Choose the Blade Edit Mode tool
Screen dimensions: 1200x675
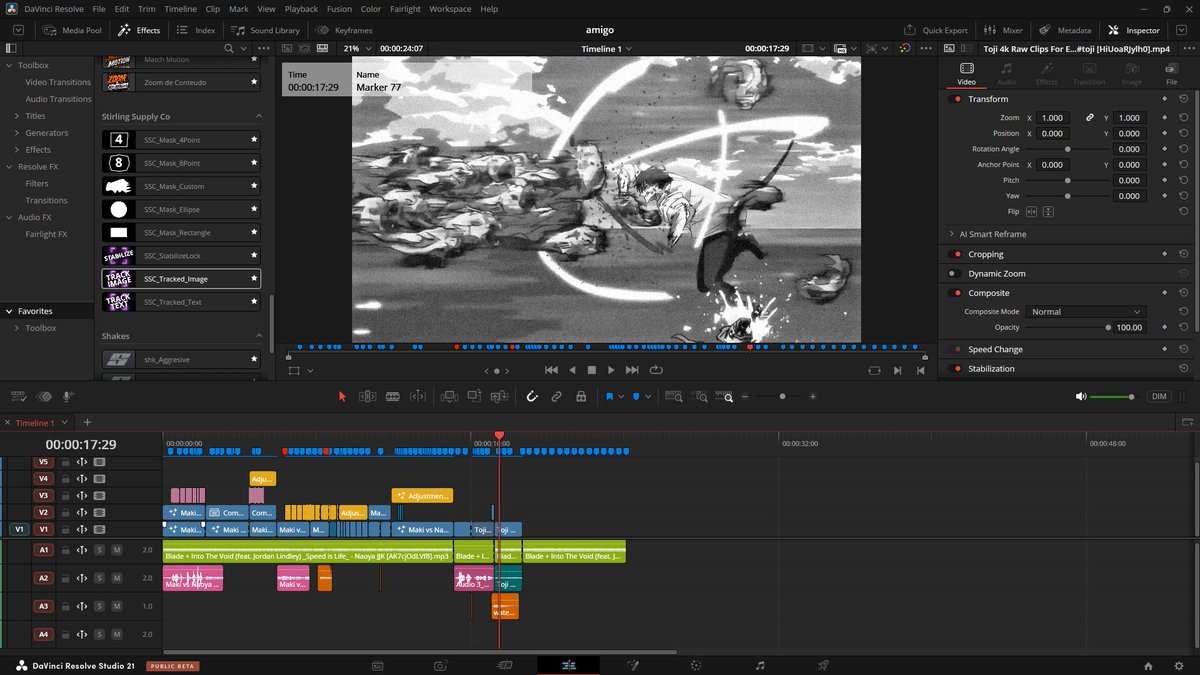point(393,397)
